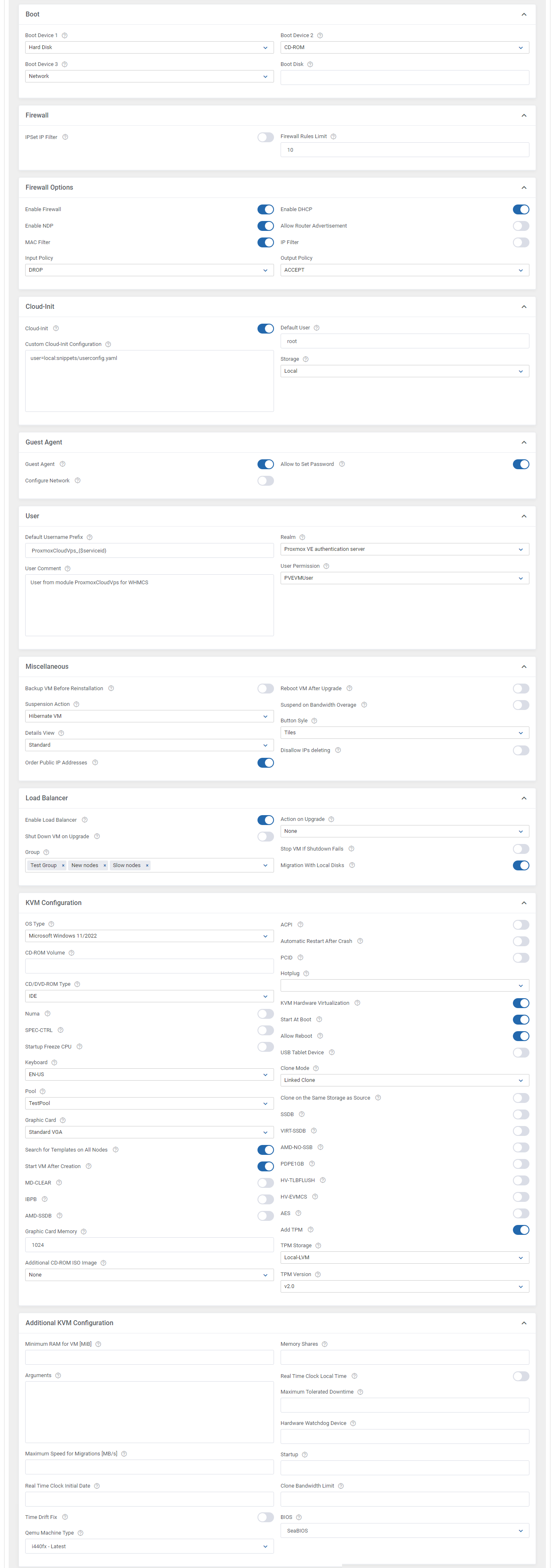Viewport: 555px width, 1568px height.
Task: Remove New nodes tag from Group field
Action: coord(104,865)
